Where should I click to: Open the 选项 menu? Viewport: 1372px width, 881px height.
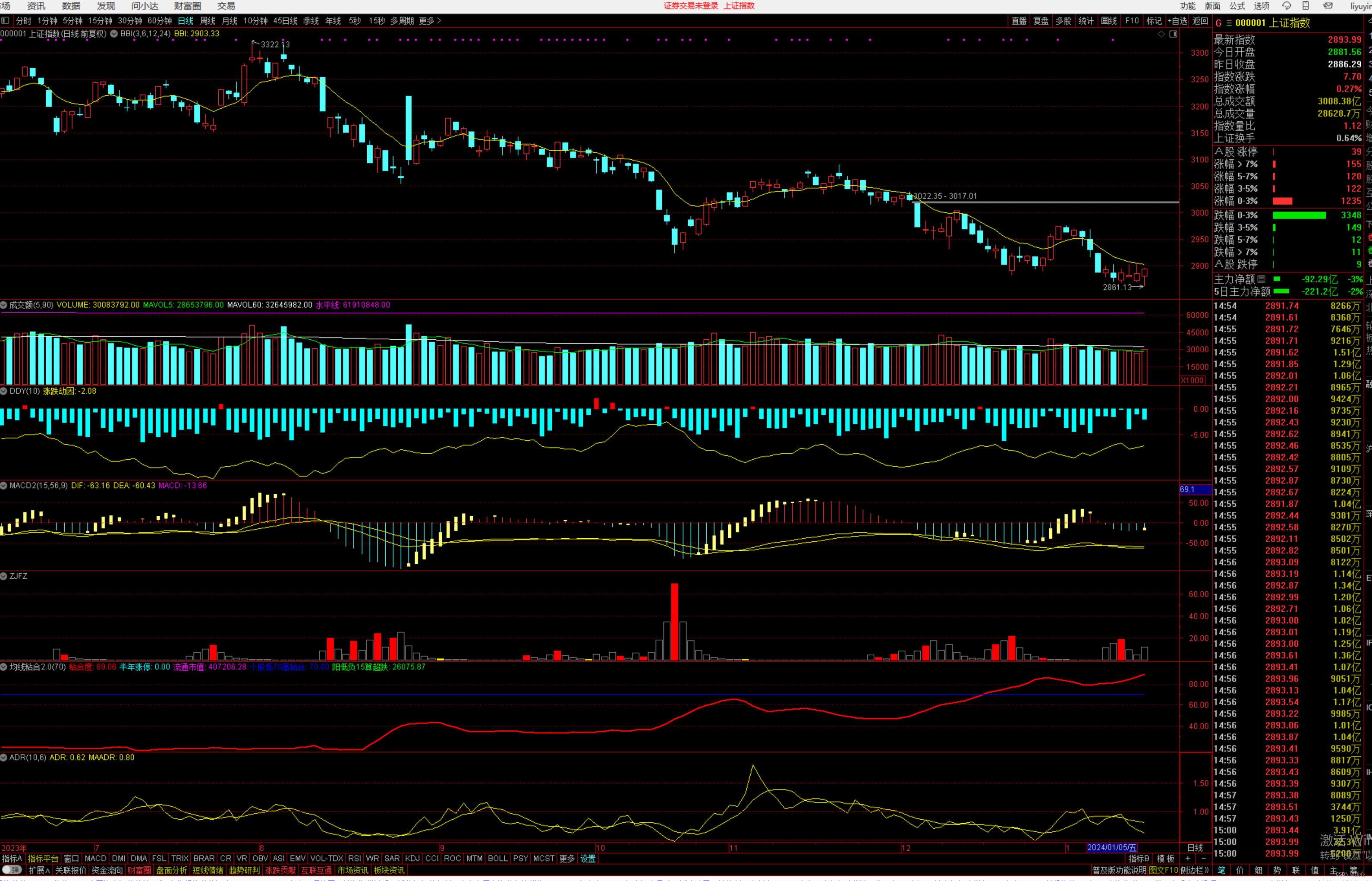click(x=1262, y=6)
